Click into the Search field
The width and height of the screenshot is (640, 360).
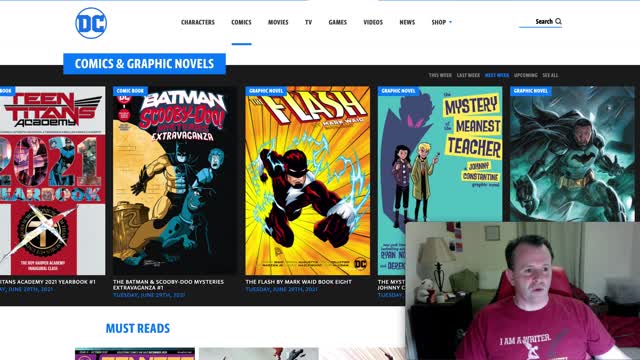(540, 22)
